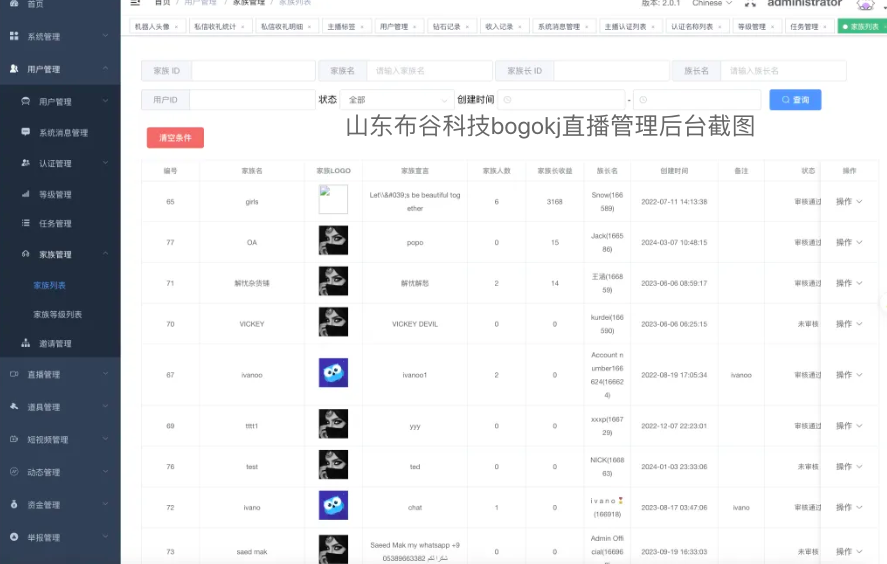This screenshot has width=887, height=564.
Task: Click the blue 查询 search button
Action: [795, 100]
